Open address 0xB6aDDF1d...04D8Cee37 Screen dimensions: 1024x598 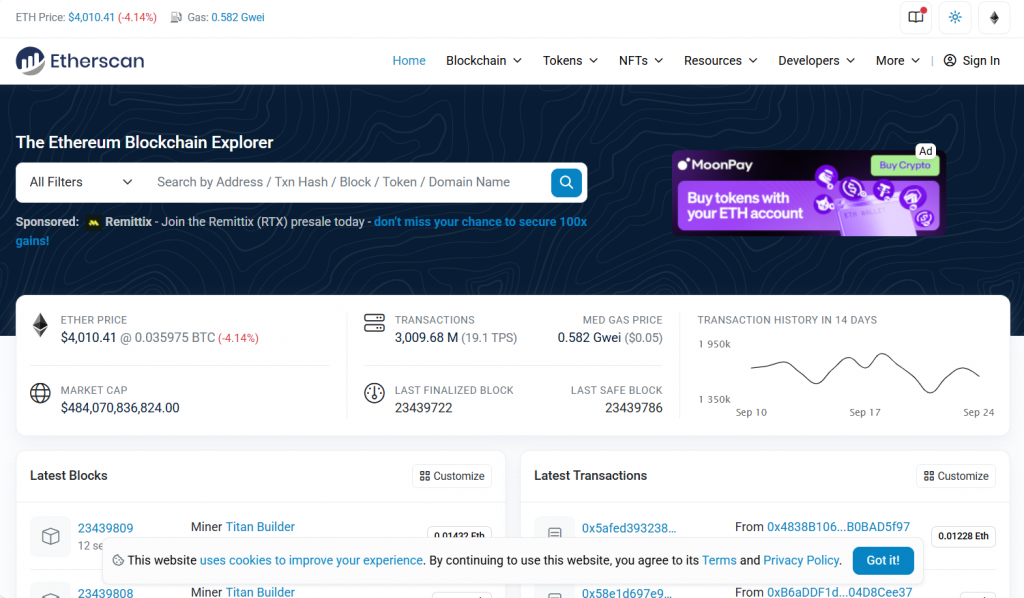click(840, 591)
